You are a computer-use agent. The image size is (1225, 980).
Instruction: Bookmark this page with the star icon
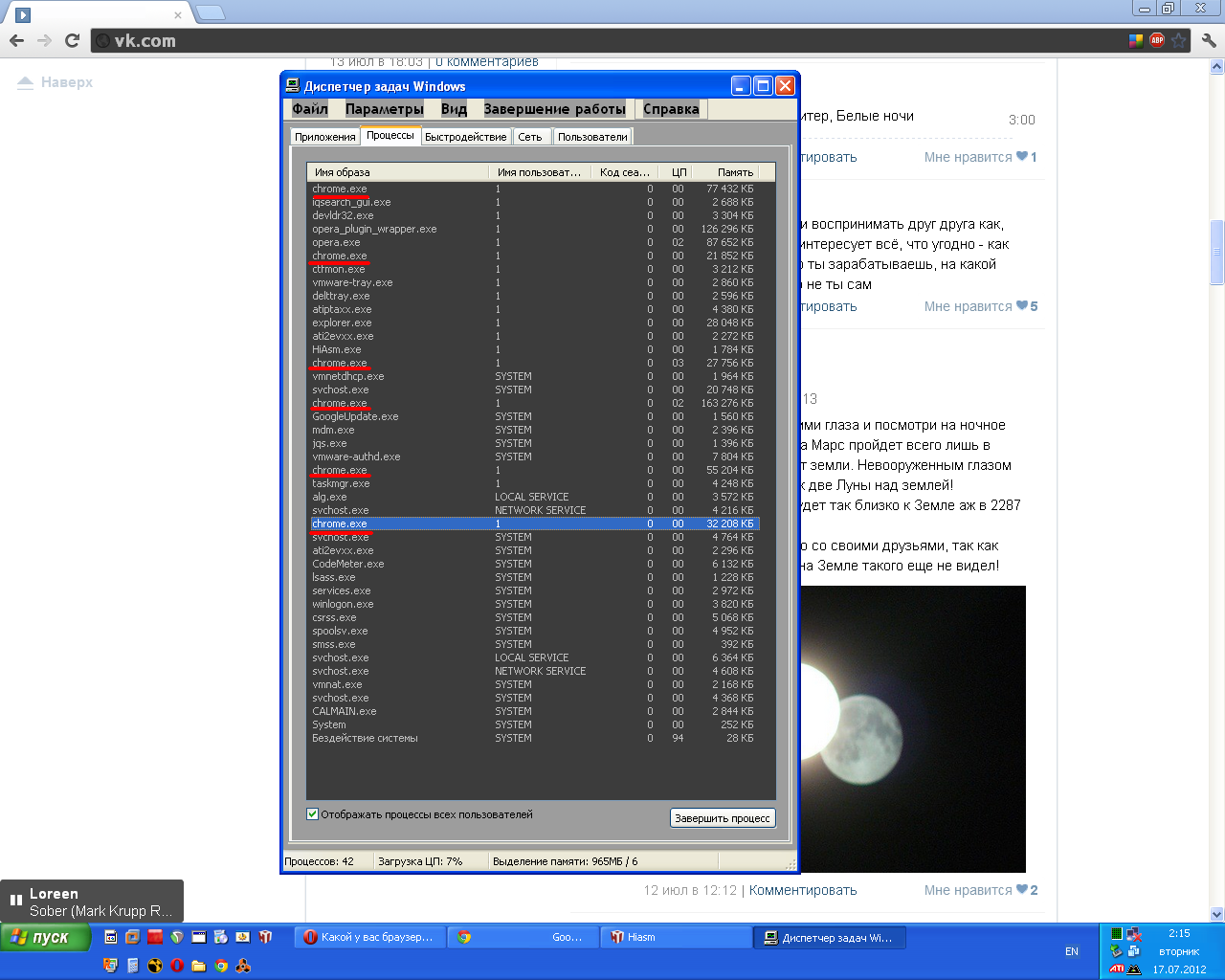(x=1179, y=40)
